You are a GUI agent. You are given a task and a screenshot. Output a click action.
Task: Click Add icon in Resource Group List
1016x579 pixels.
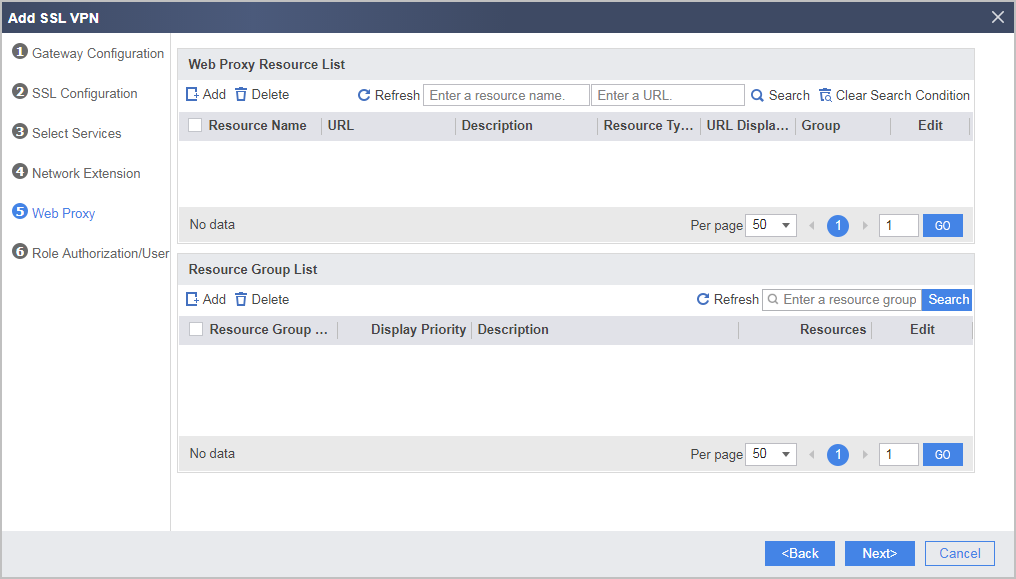(x=192, y=299)
